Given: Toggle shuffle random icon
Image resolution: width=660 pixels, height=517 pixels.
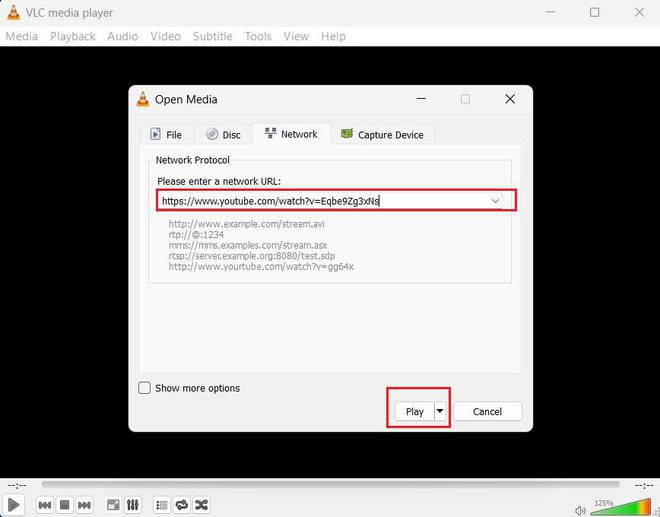Looking at the screenshot, I should (x=202, y=505).
